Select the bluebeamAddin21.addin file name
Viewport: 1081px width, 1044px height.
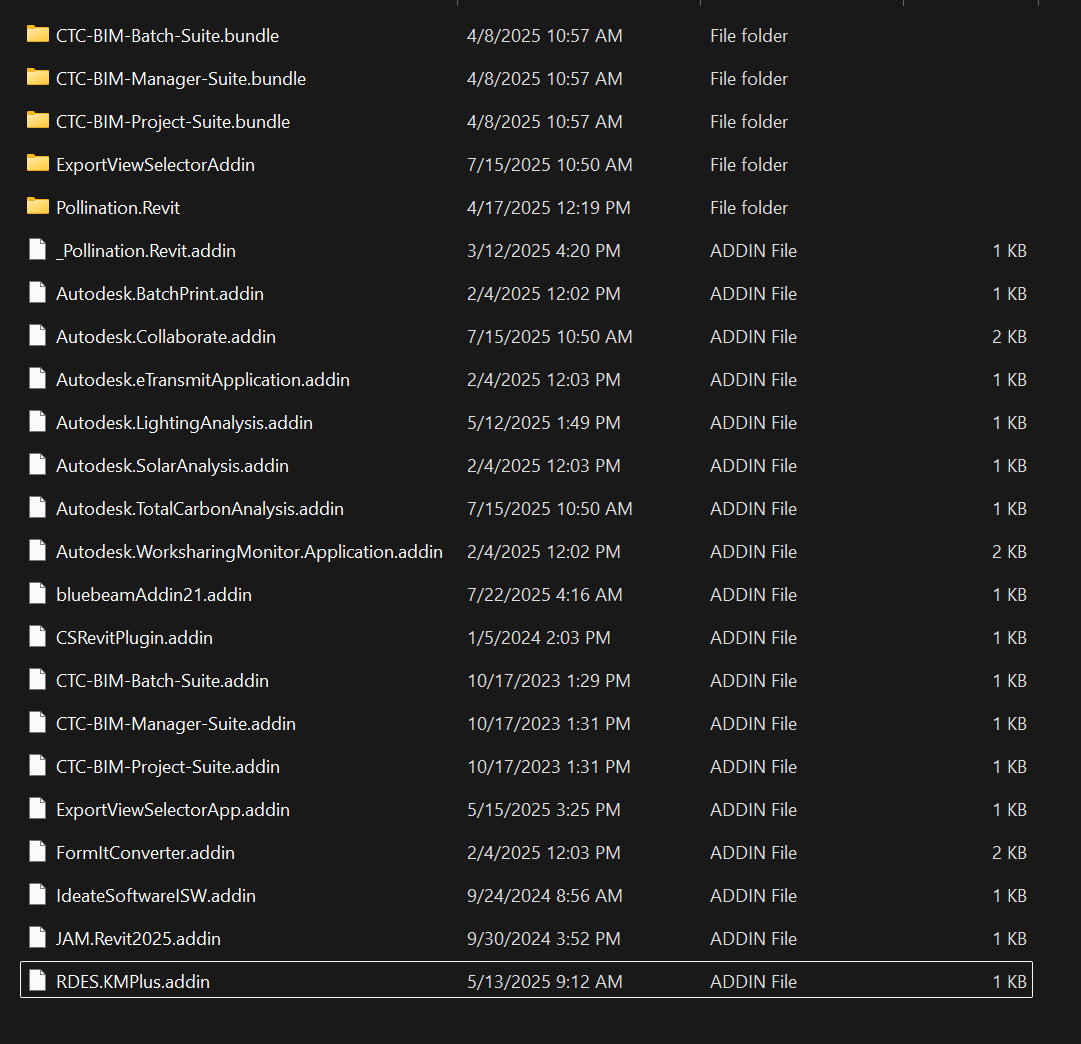click(x=154, y=594)
